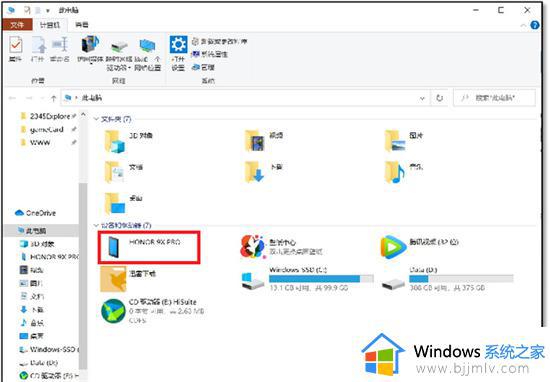This screenshot has width=550, height=382.
Task: Select the Music folder icon
Action: [x=395, y=172]
